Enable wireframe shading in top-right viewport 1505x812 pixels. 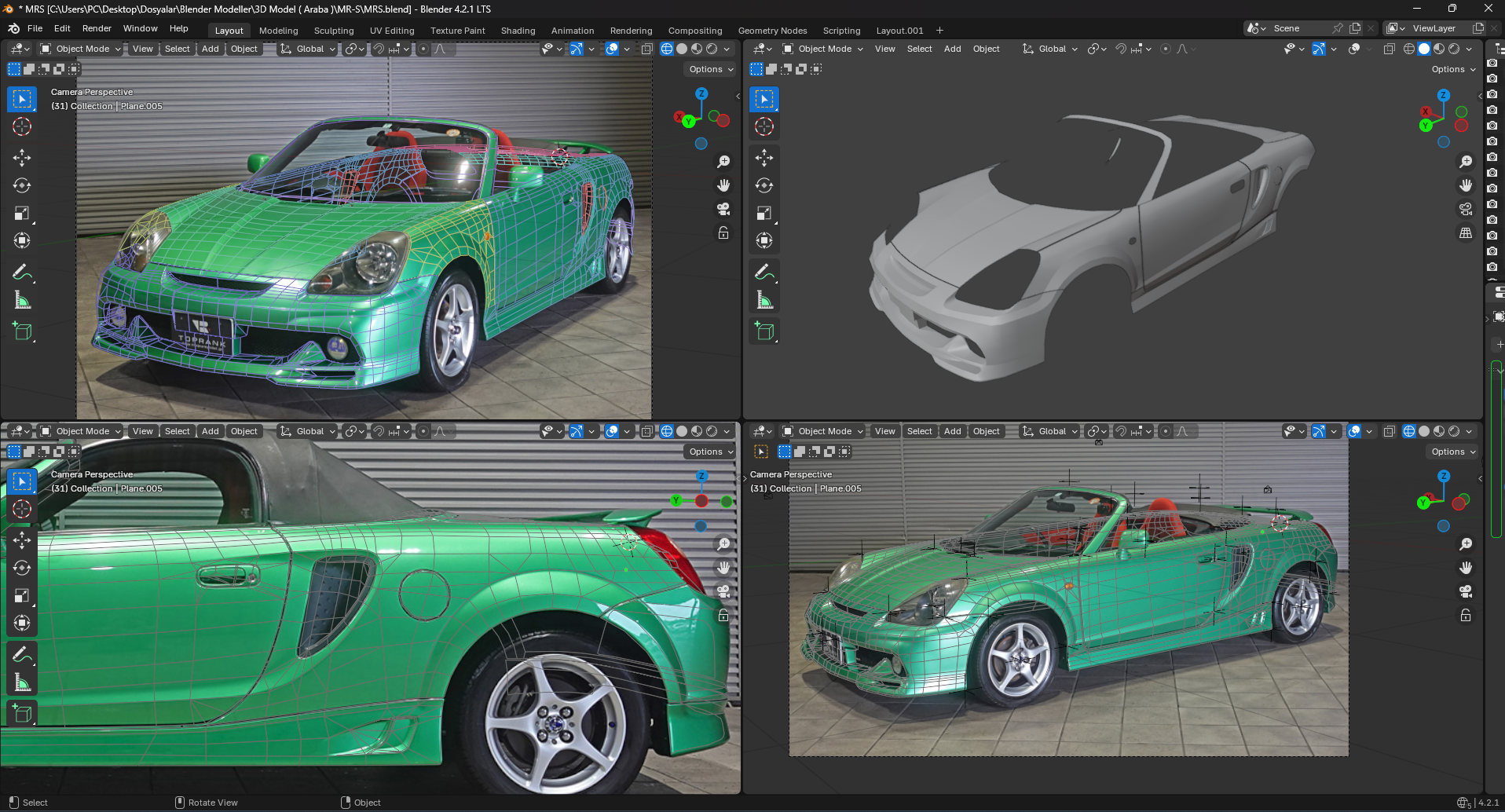tap(1409, 49)
